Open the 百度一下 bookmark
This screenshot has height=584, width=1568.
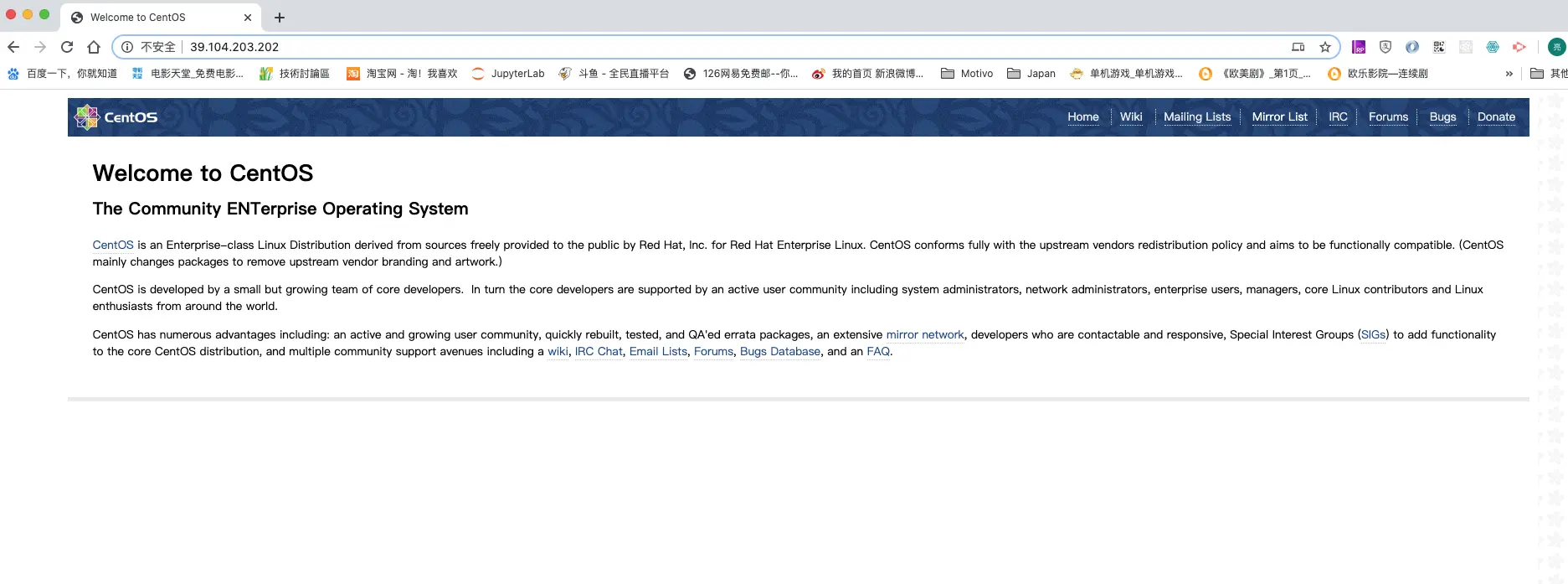click(63, 74)
